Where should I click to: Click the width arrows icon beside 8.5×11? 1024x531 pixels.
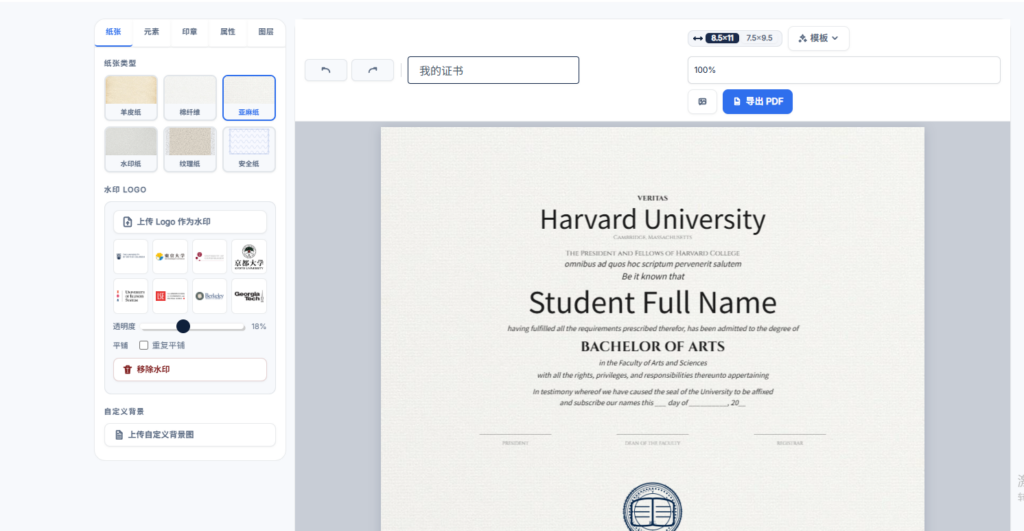click(x=697, y=39)
